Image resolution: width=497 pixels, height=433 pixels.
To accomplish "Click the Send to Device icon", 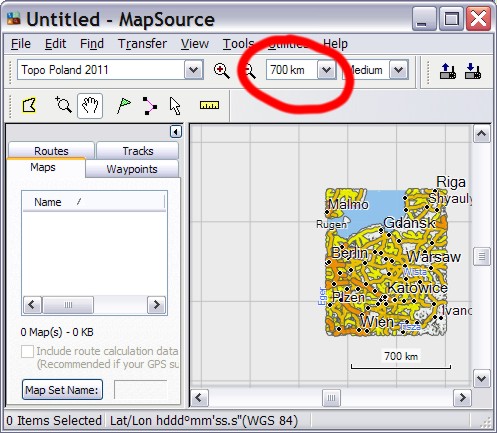I will coord(447,71).
